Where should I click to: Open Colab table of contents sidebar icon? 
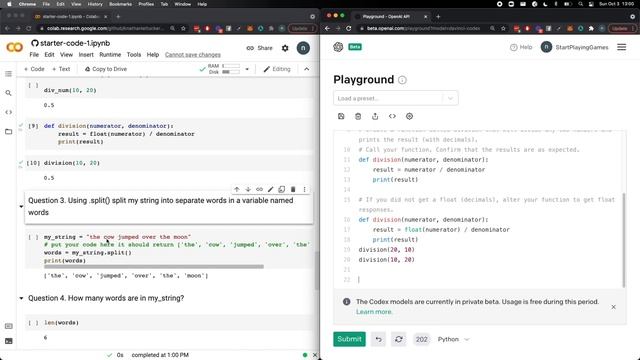pyautogui.click(x=8, y=74)
